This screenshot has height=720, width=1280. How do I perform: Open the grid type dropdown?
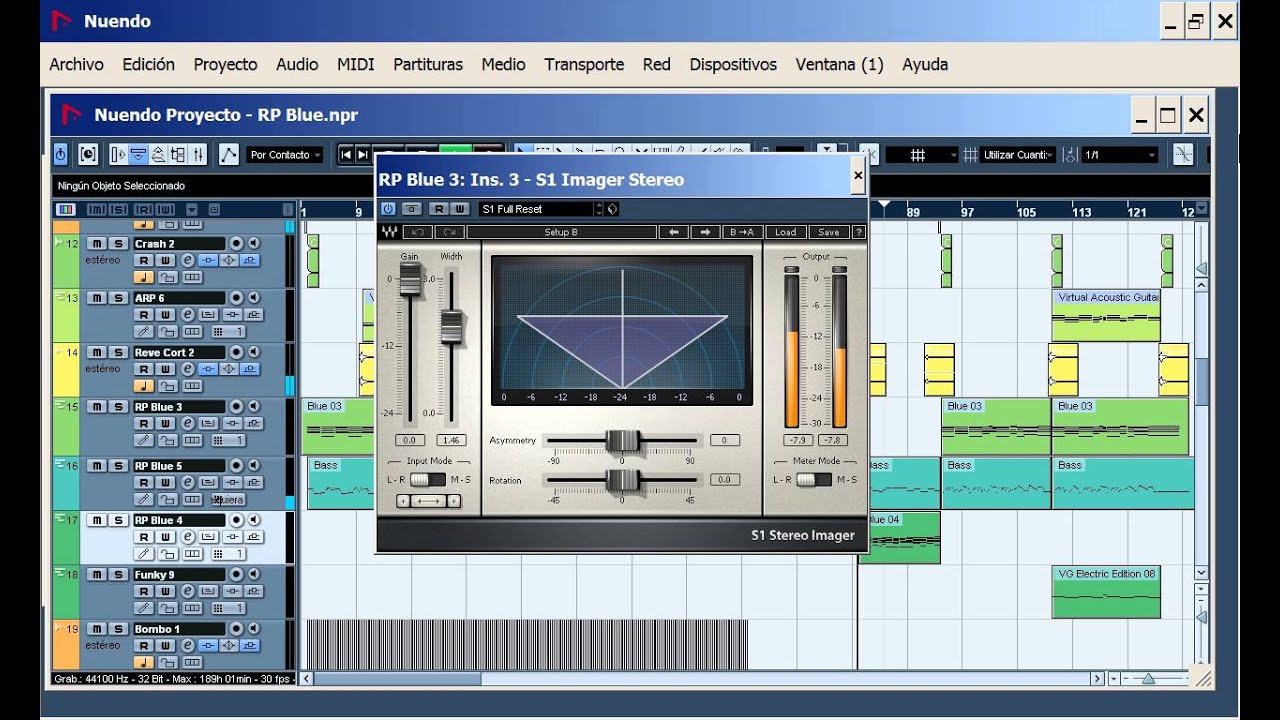point(921,155)
